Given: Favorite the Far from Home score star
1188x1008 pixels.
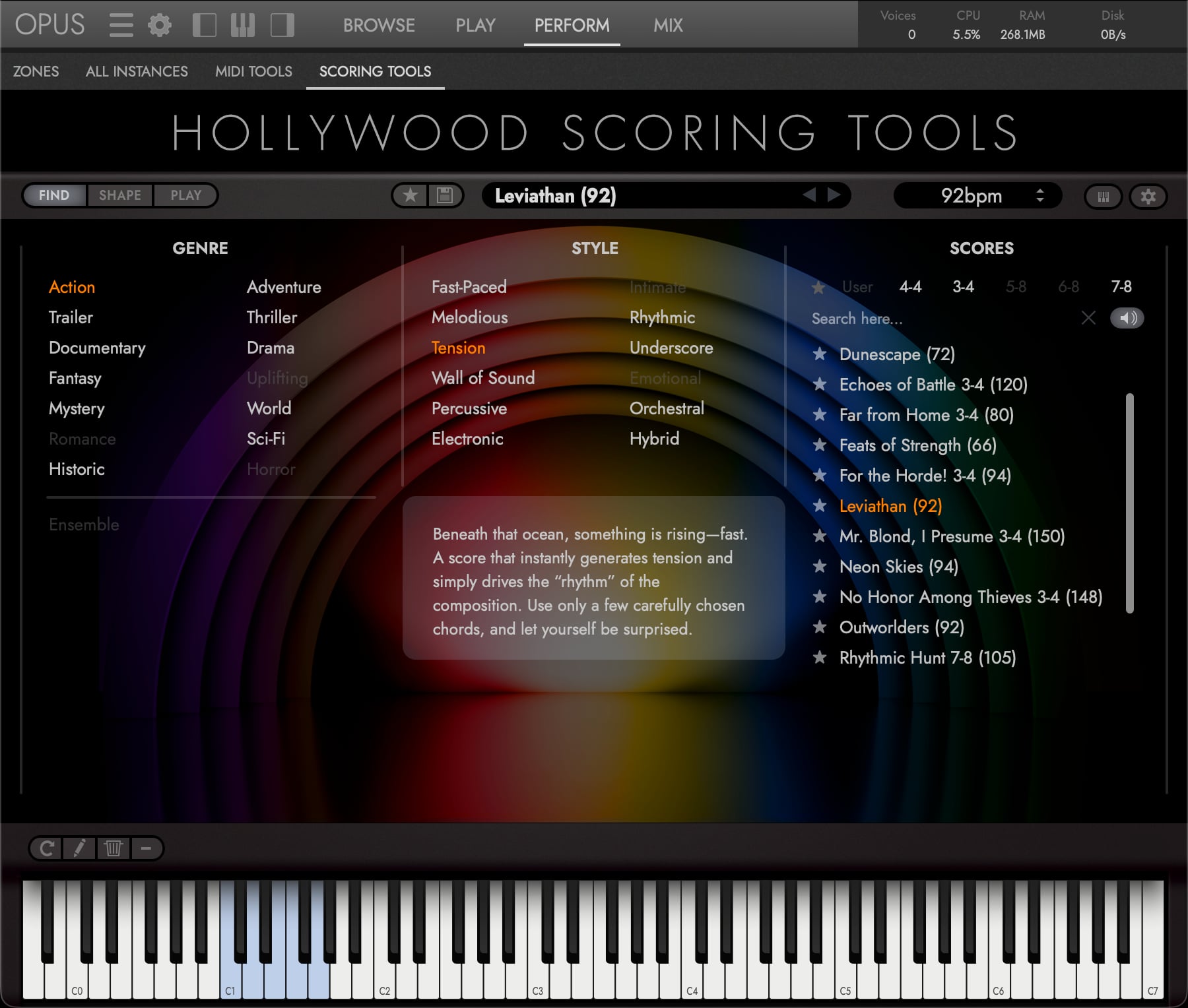Looking at the screenshot, I should [820, 415].
